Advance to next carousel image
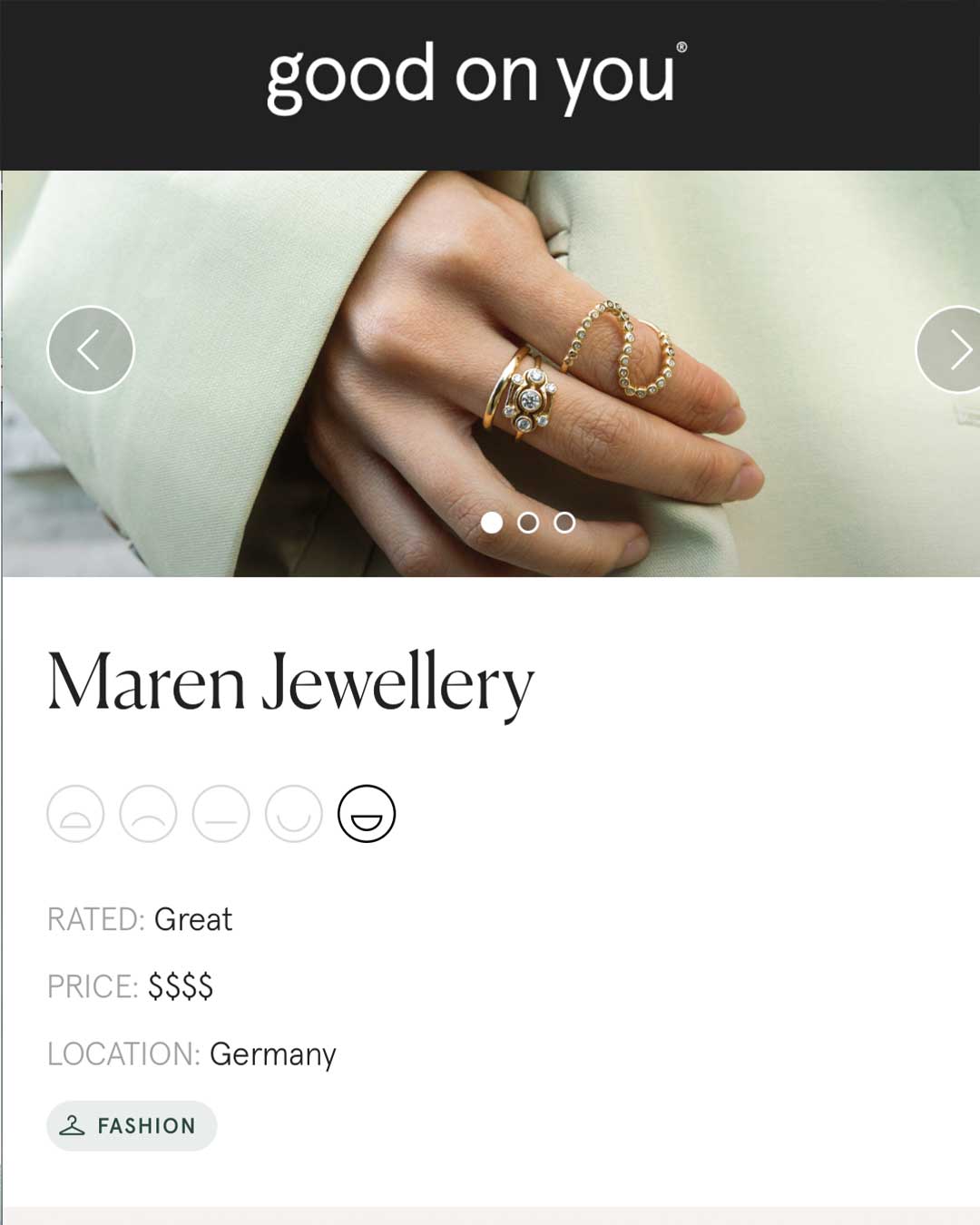Screen dimensions: 980x1225 [949, 349]
